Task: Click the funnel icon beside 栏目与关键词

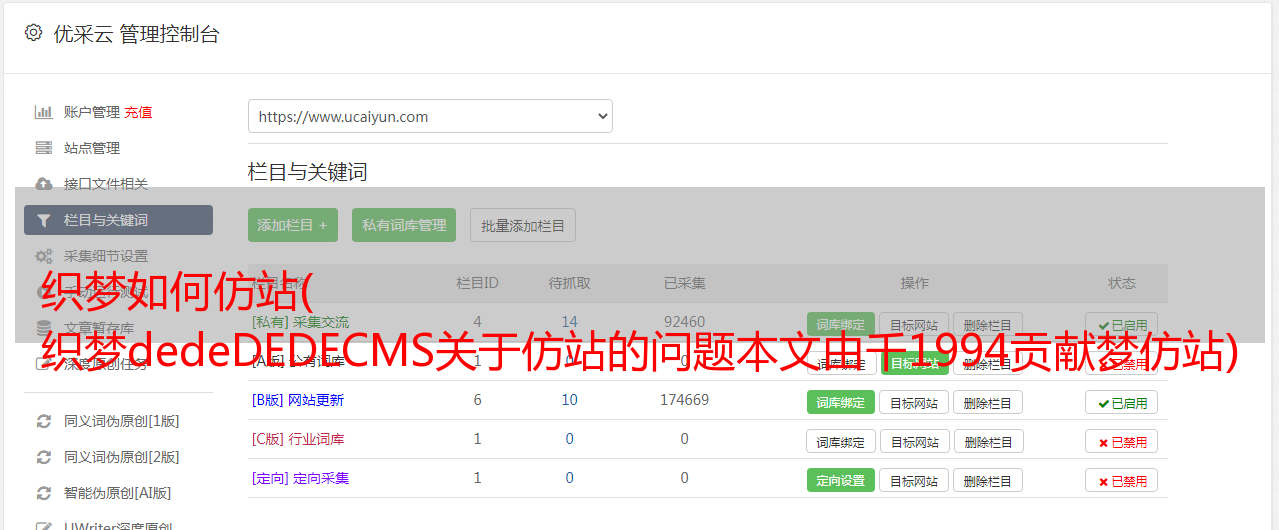Action: pyautogui.click(x=43, y=220)
